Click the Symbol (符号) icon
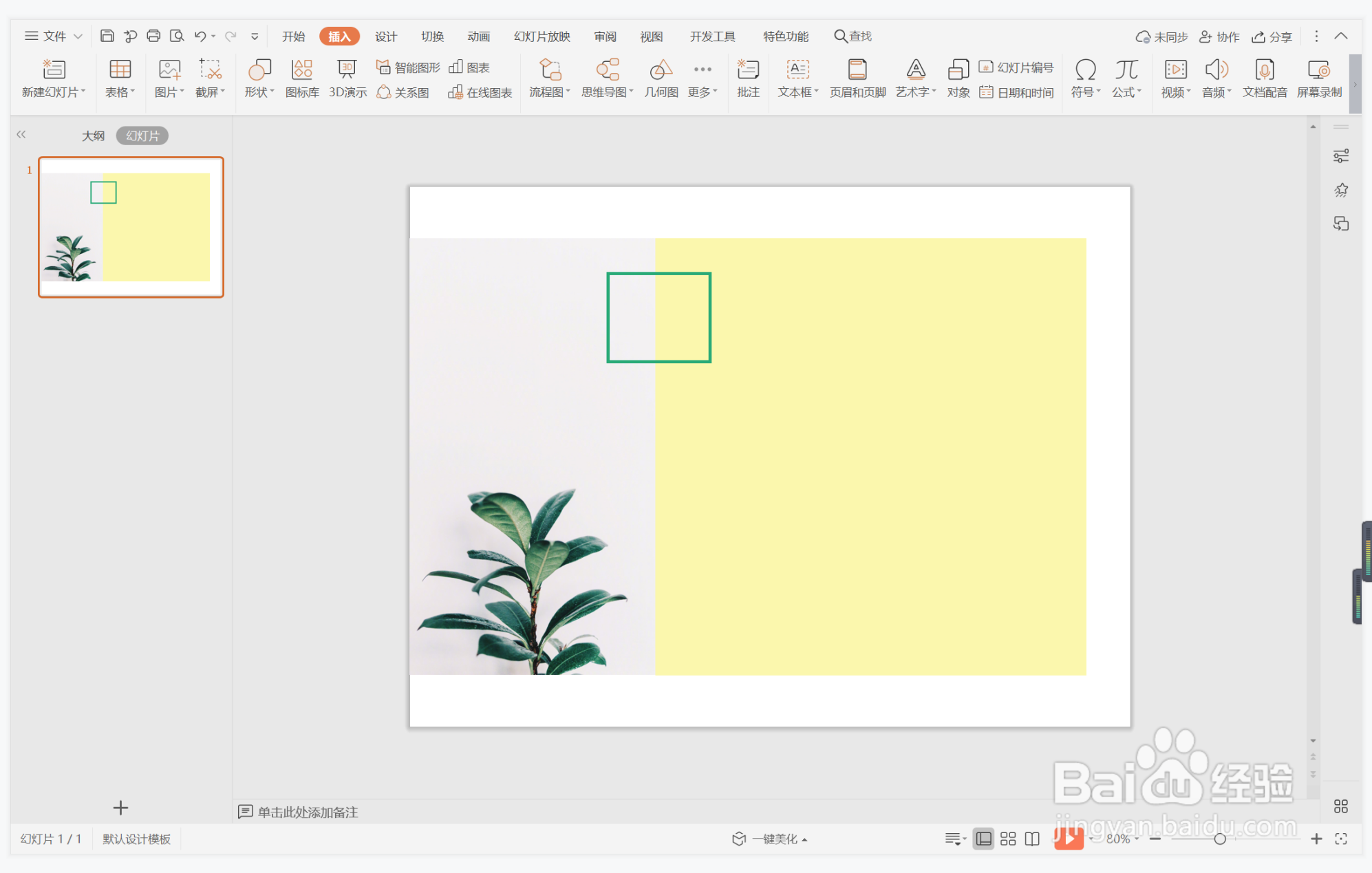 pyautogui.click(x=1086, y=69)
